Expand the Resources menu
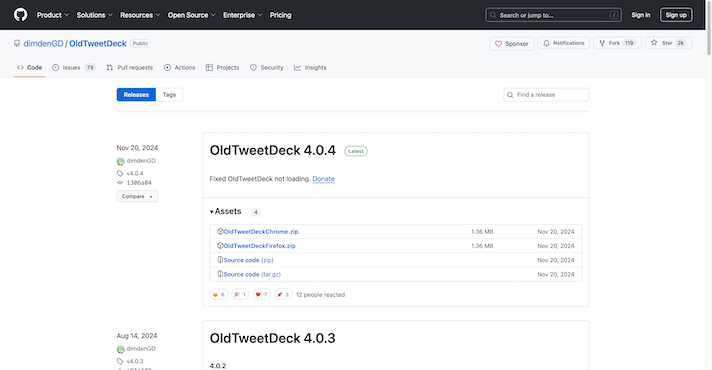 (140, 15)
